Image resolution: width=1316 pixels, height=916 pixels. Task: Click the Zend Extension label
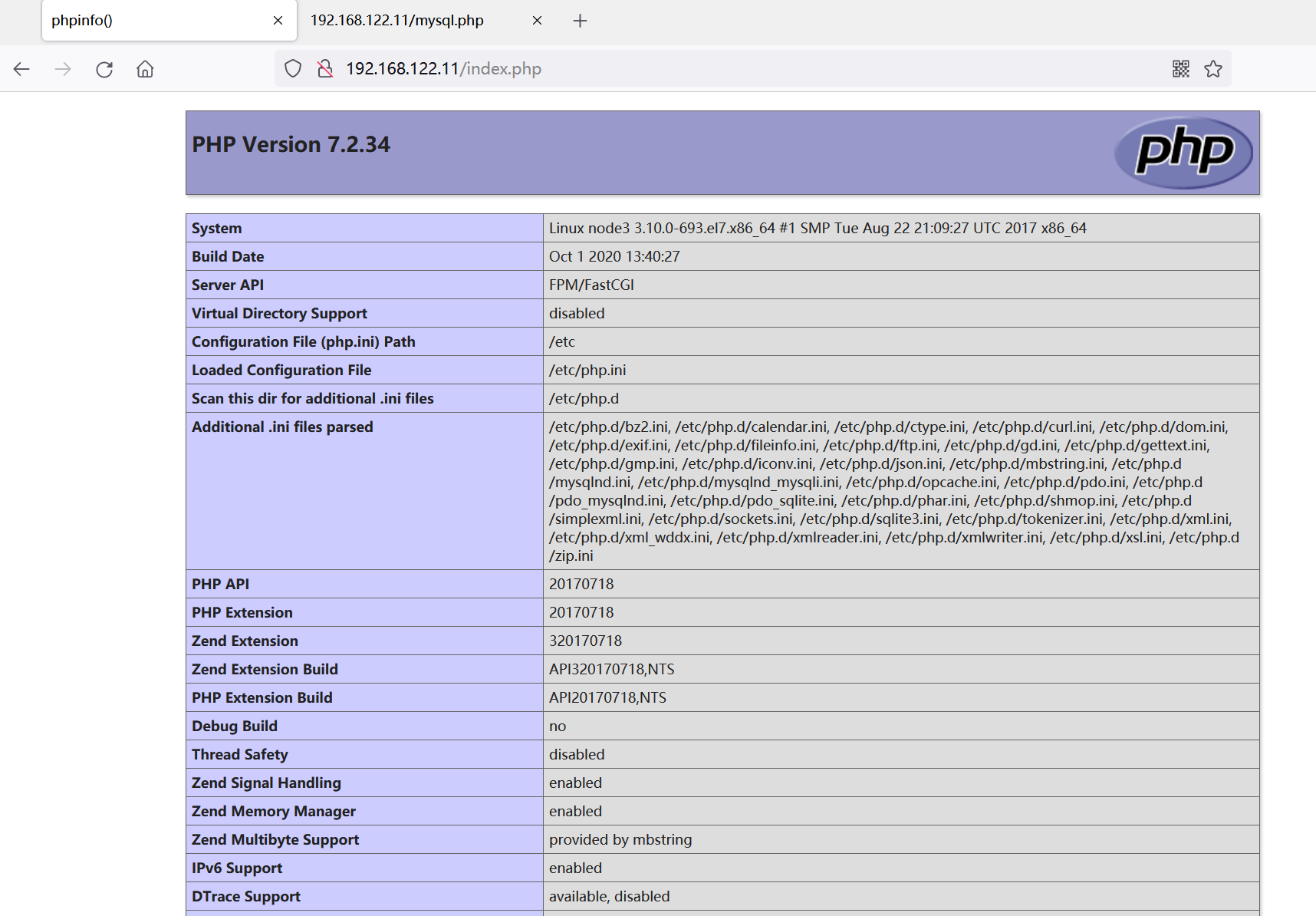245,641
